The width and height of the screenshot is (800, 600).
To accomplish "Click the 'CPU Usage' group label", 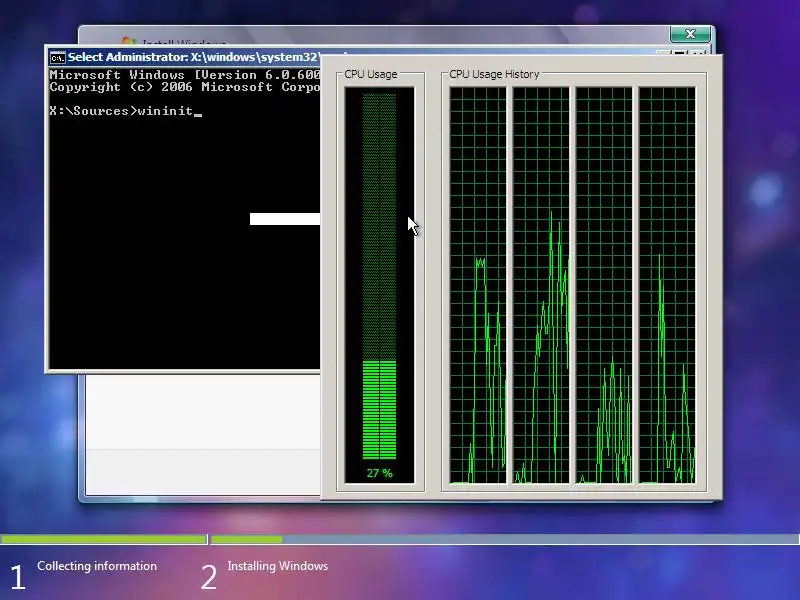I will coord(370,74).
